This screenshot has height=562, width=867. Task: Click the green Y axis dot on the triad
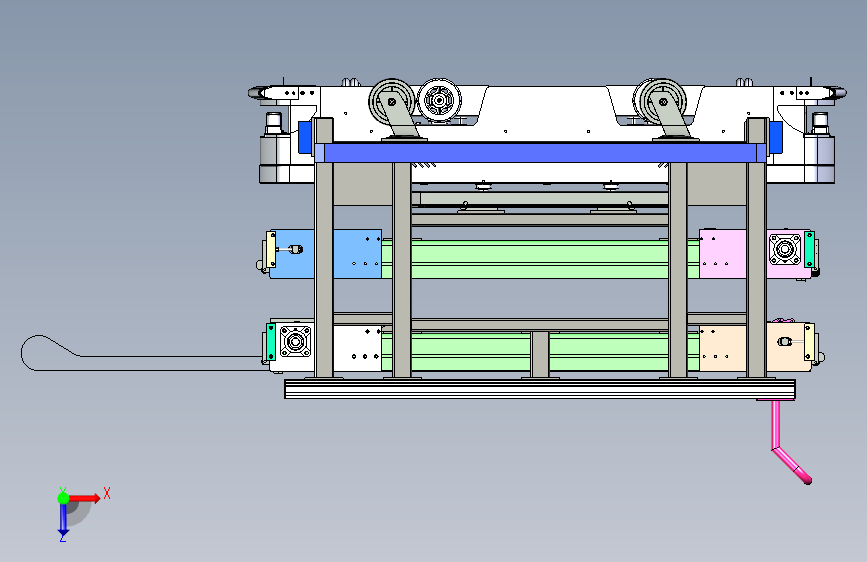64,498
